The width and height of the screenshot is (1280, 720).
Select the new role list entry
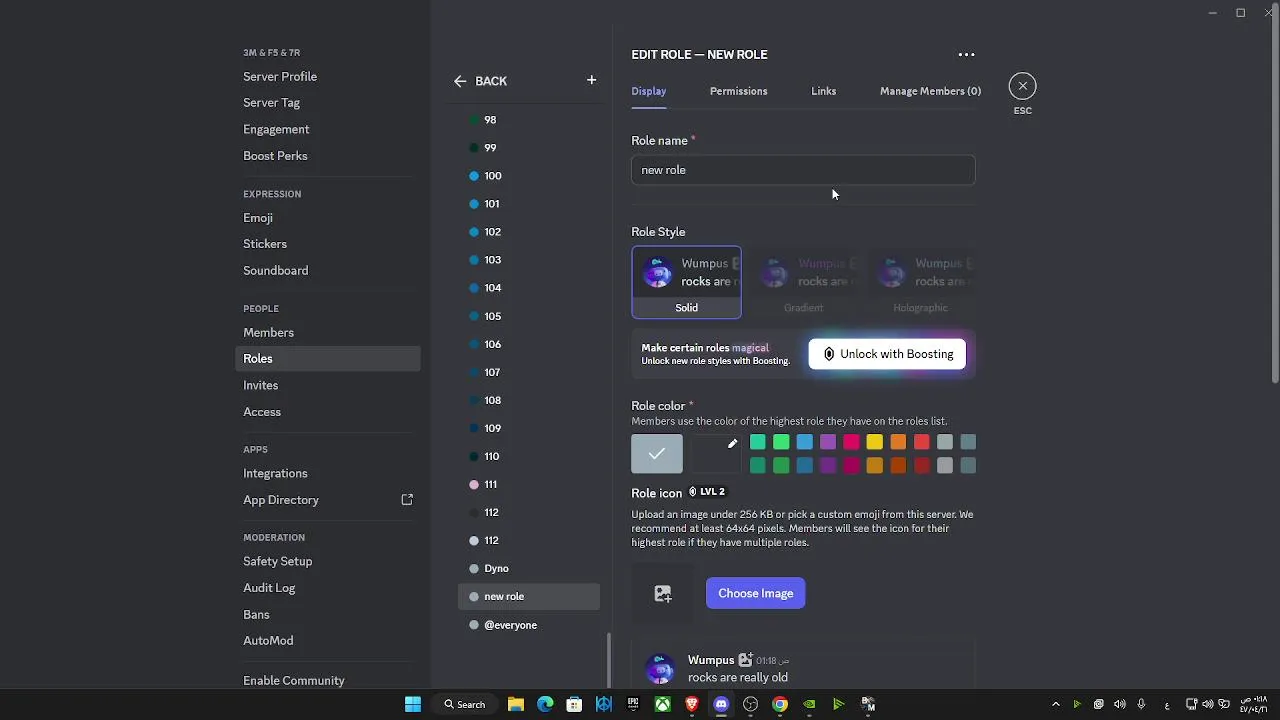pos(529,597)
